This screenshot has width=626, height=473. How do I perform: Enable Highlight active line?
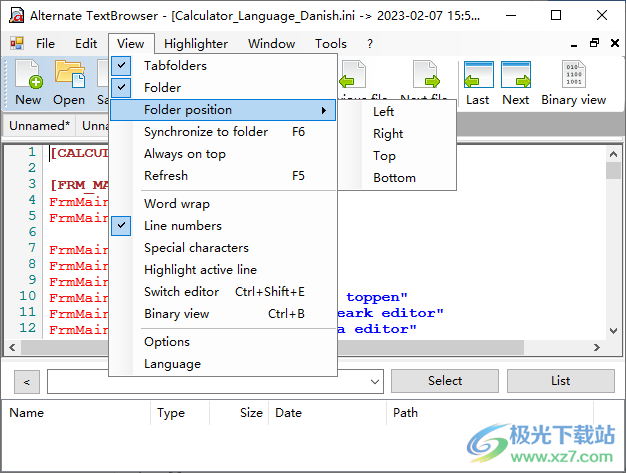click(222, 270)
